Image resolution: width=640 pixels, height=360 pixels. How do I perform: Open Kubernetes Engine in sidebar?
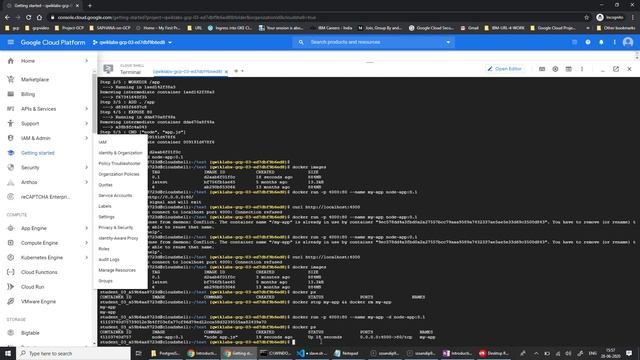click(x=42, y=258)
